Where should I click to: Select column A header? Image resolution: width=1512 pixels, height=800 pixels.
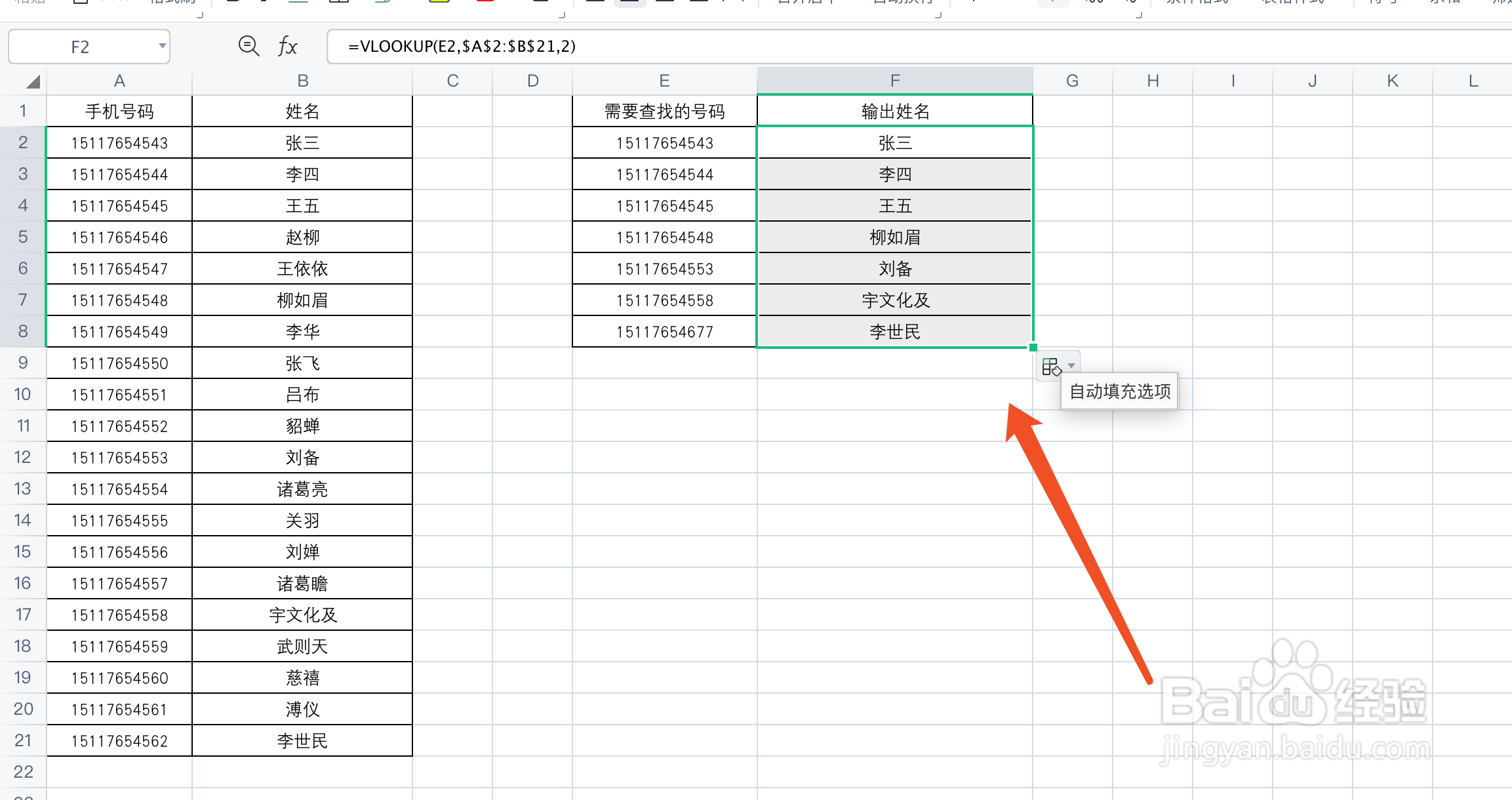(x=119, y=81)
